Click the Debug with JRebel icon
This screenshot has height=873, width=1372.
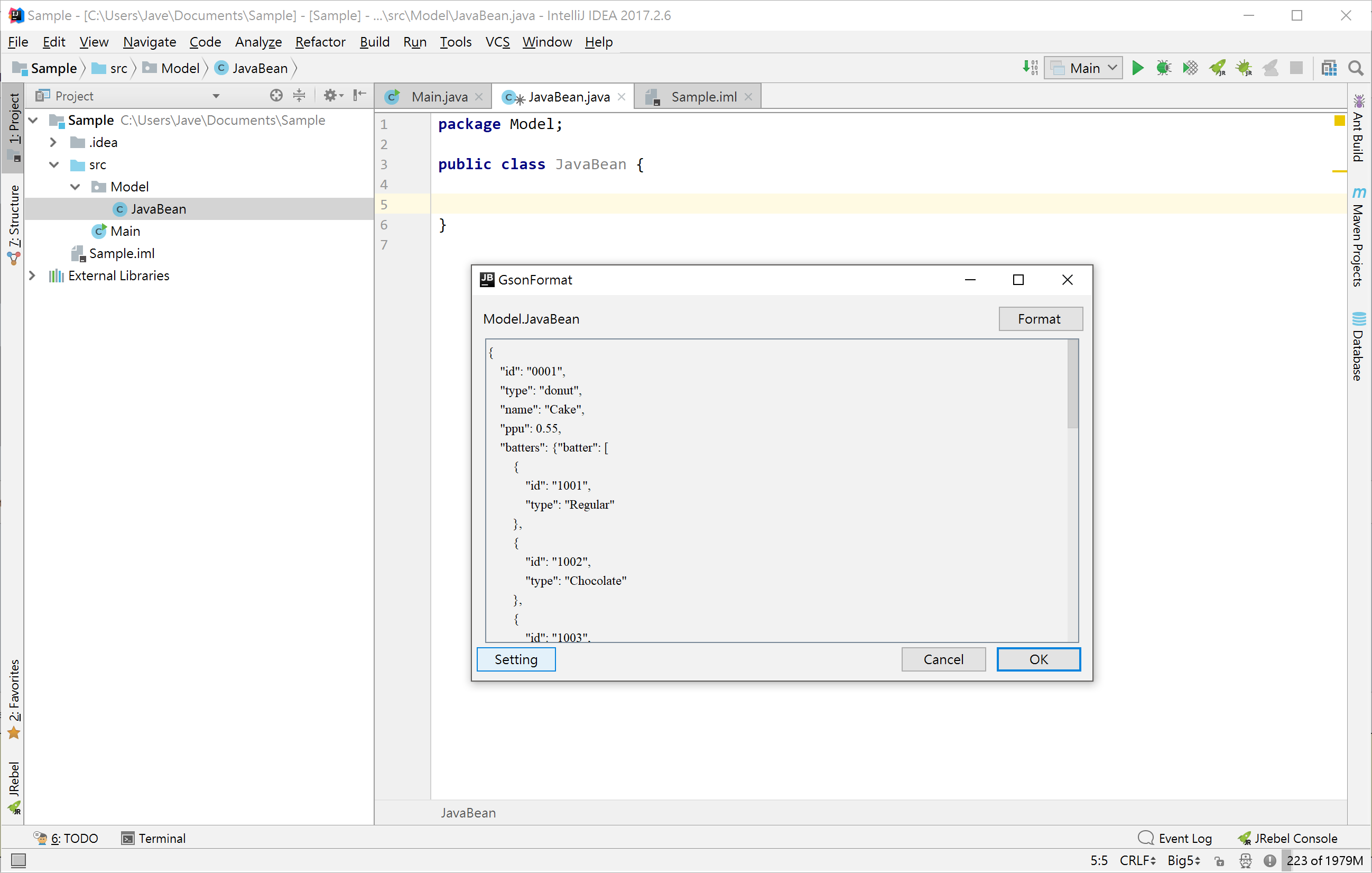1244,68
